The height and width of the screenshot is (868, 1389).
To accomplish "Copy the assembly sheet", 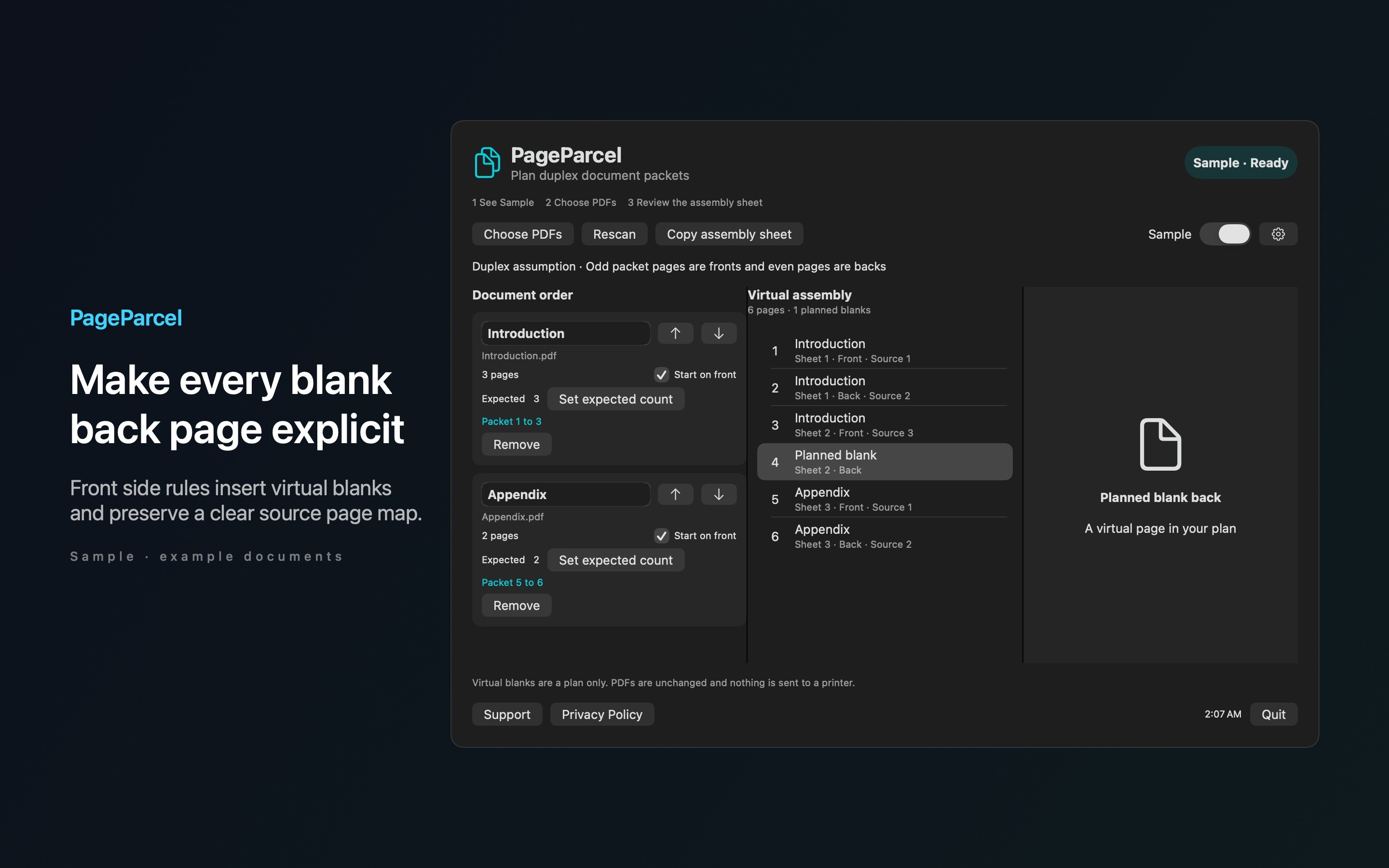I will pyautogui.click(x=729, y=234).
